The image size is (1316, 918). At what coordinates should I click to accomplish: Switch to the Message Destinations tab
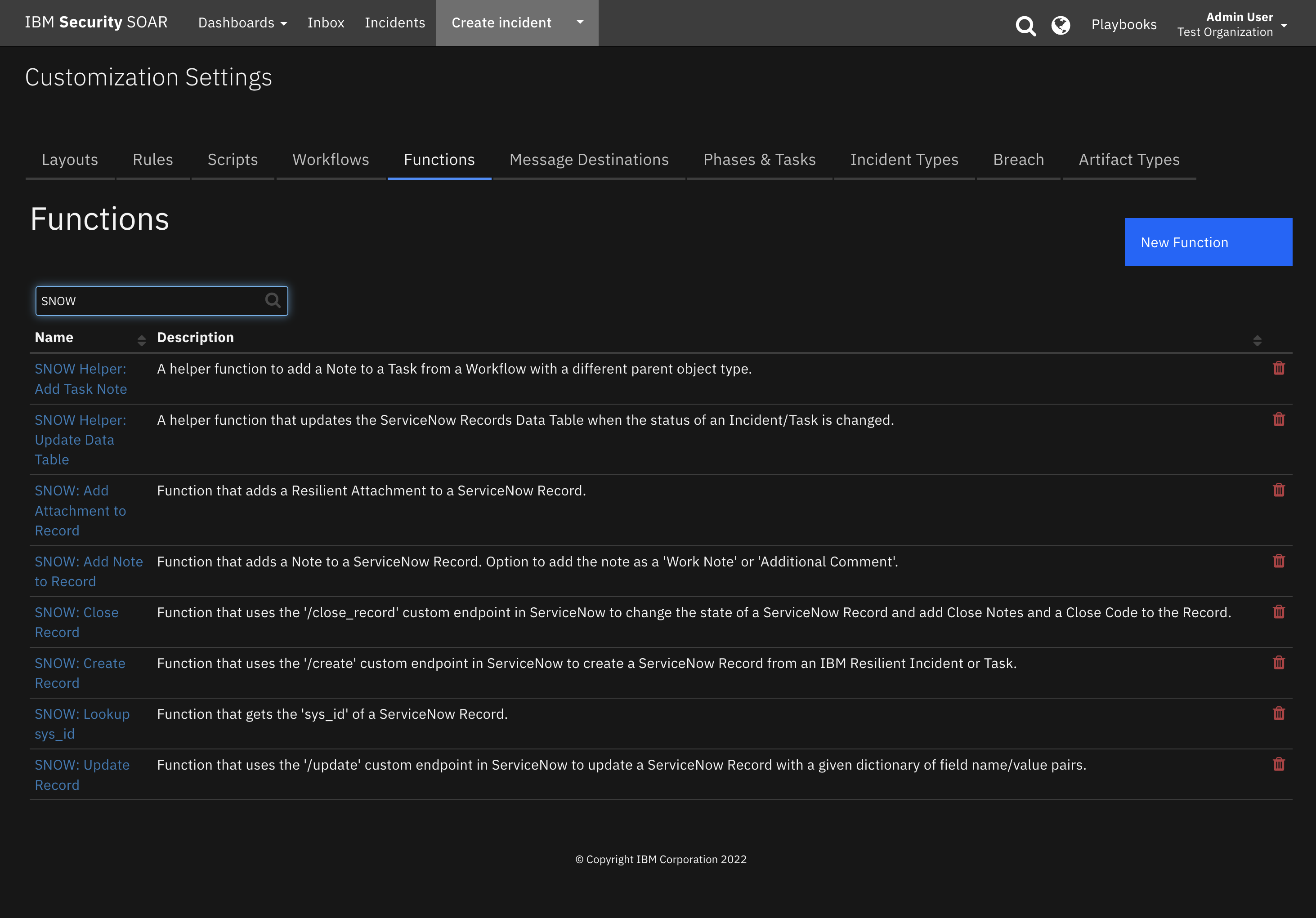[589, 159]
